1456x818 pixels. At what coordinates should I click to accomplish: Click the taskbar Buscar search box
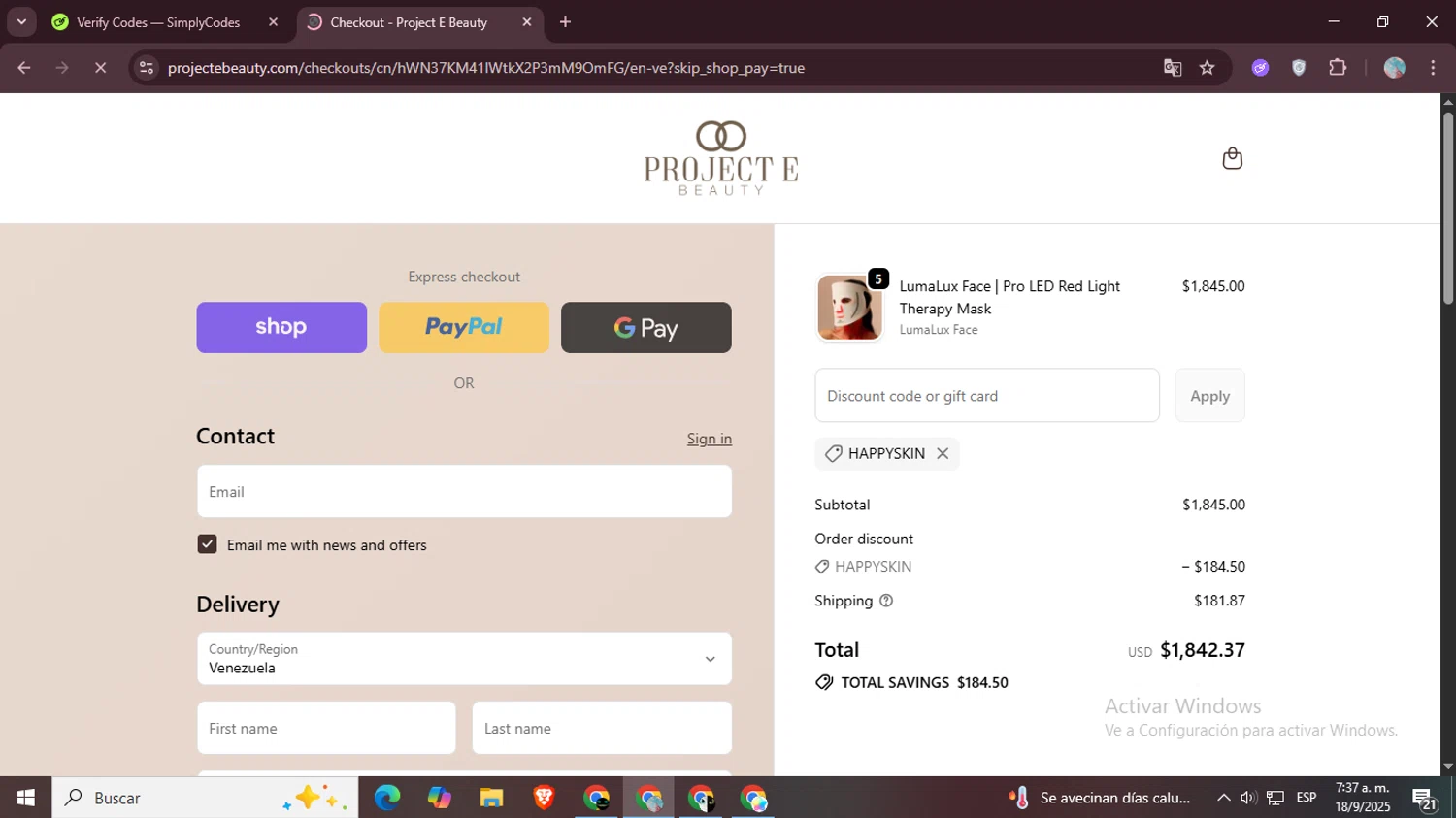205,798
